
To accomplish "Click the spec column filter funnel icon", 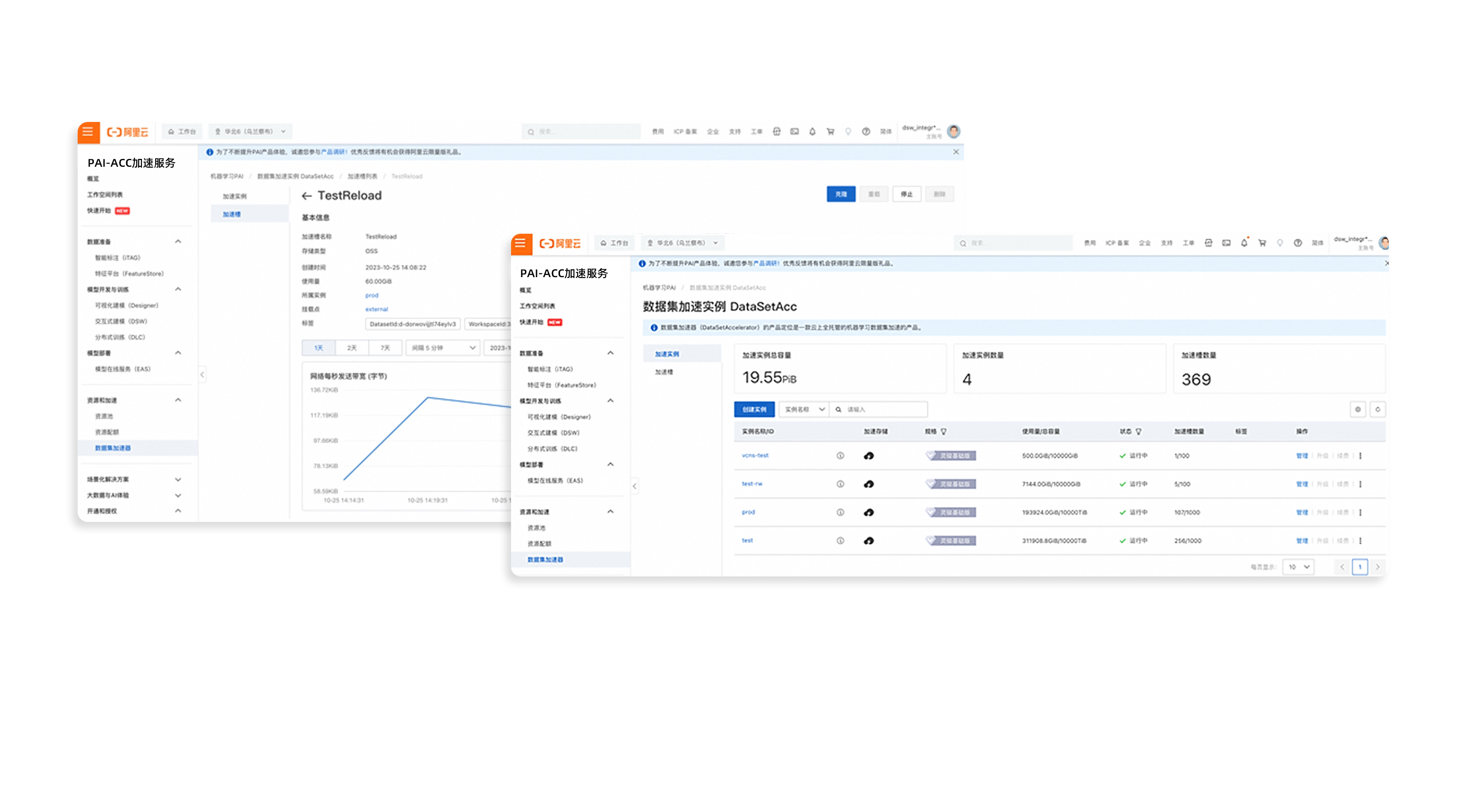I will (x=944, y=432).
